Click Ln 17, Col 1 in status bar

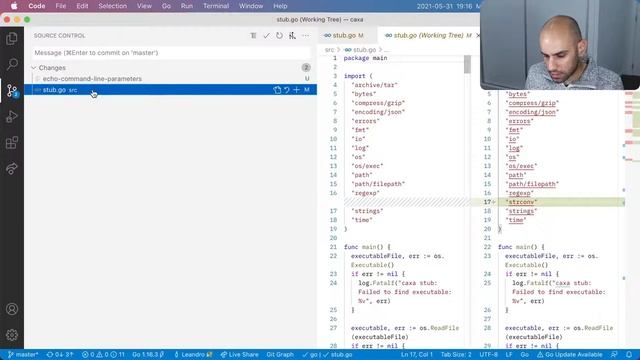(x=416, y=355)
